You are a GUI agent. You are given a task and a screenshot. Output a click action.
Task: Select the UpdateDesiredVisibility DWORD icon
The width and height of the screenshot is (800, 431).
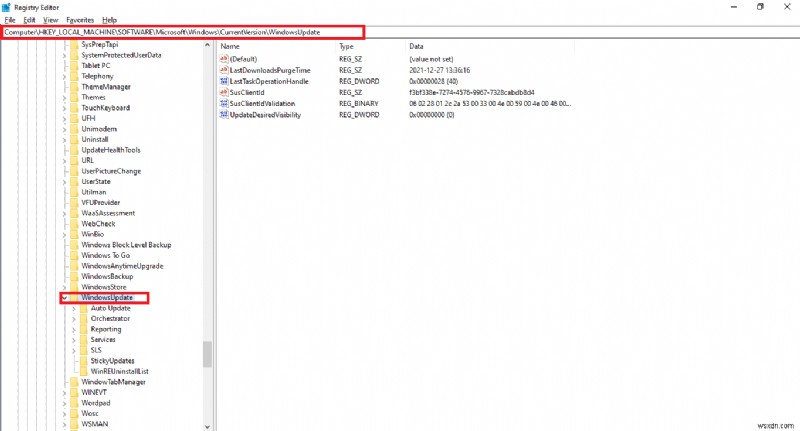click(223, 115)
